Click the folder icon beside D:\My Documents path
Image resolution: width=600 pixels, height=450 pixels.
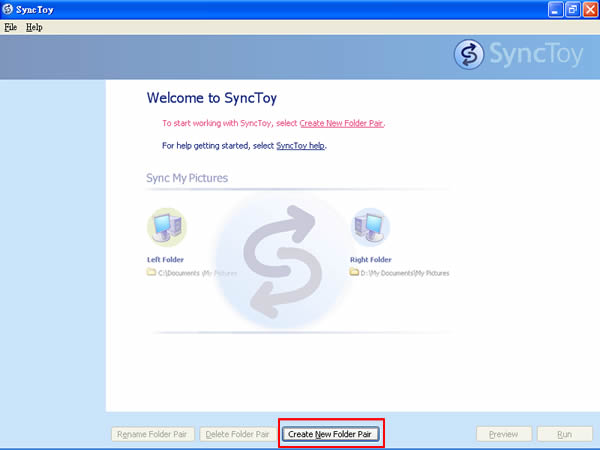coord(354,272)
